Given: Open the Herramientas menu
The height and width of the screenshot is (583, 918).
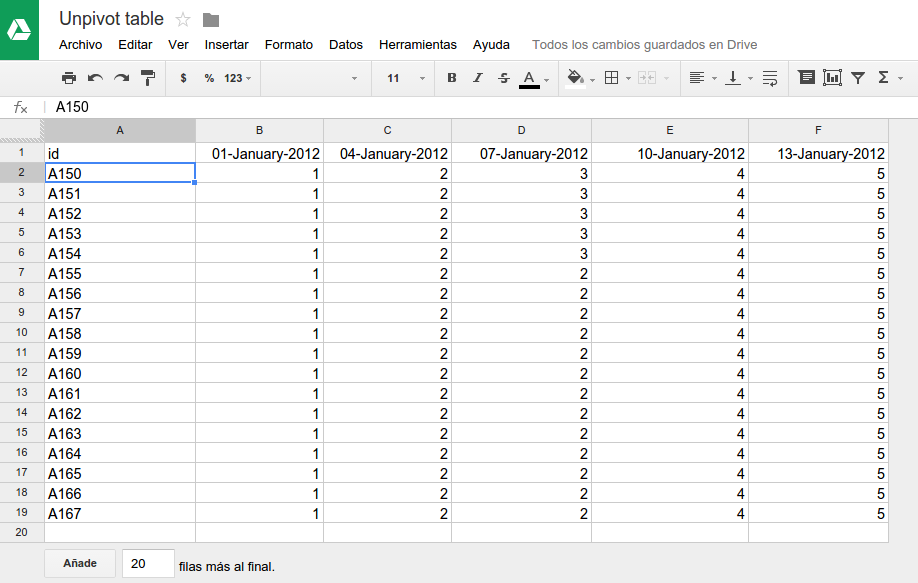Looking at the screenshot, I should tap(417, 45).
